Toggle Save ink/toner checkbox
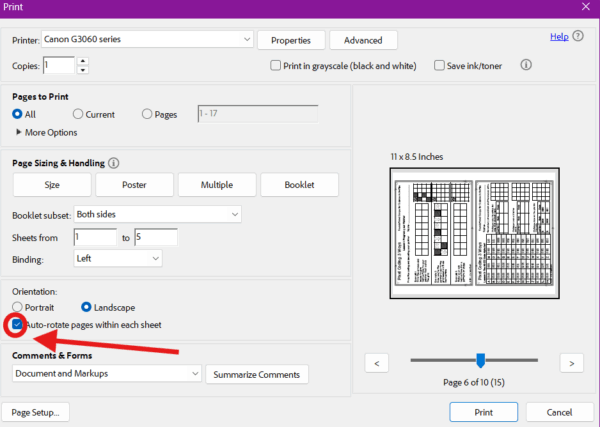This screenshot has height=427, width=600. [439, 66]
